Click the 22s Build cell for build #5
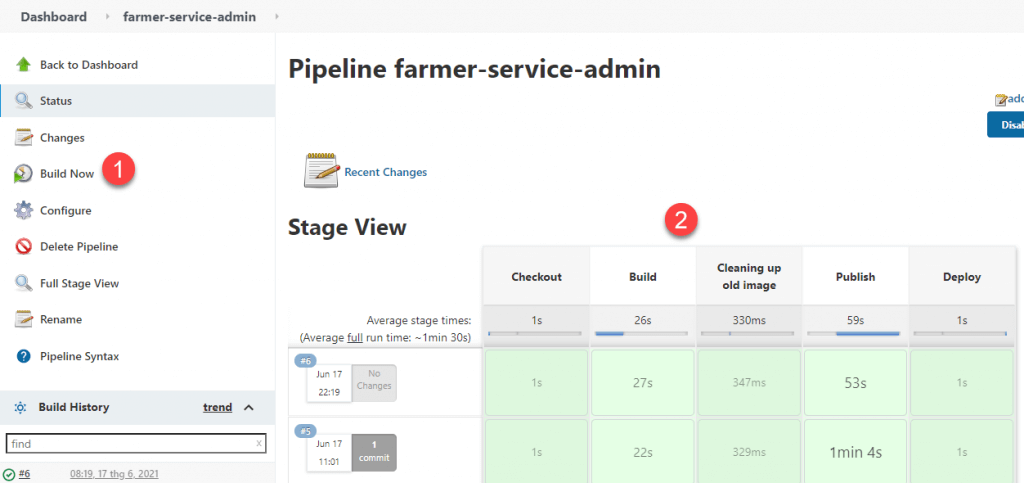 pyautogui.click(x=643, y=452)
